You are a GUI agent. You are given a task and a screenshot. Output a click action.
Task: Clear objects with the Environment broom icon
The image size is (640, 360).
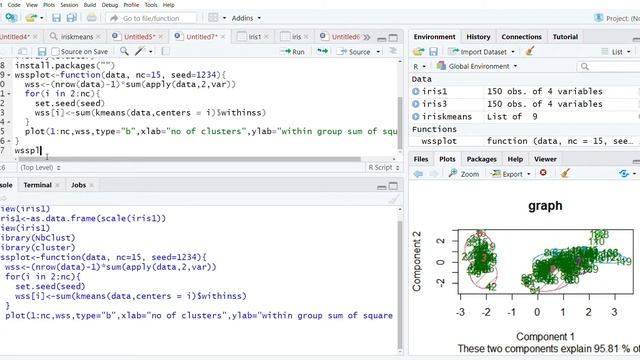pyautogui.click(x=530, y=51)
